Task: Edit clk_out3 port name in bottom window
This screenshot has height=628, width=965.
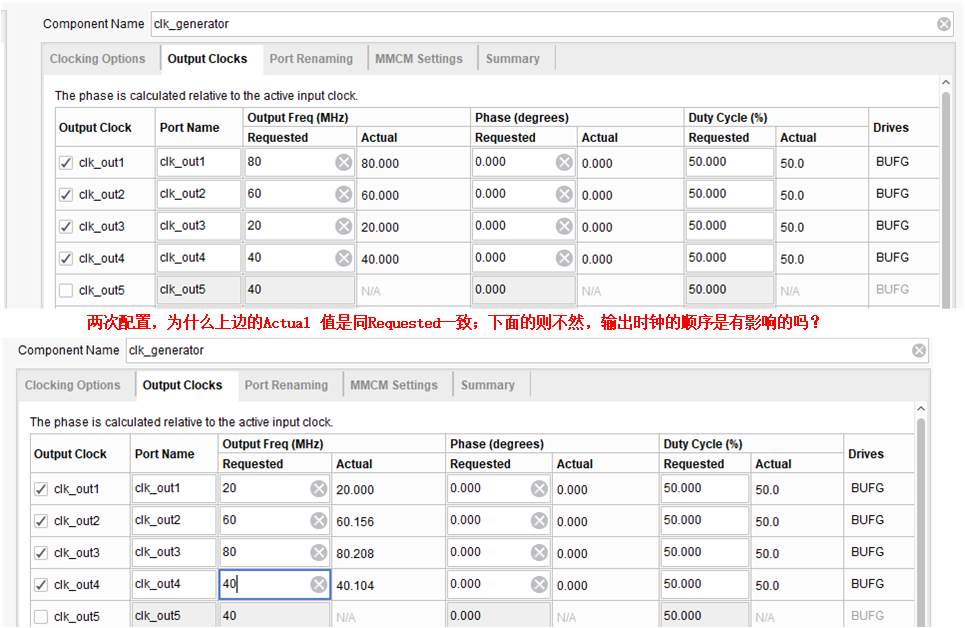Action: pyautogui.click(x=174, y=552)
